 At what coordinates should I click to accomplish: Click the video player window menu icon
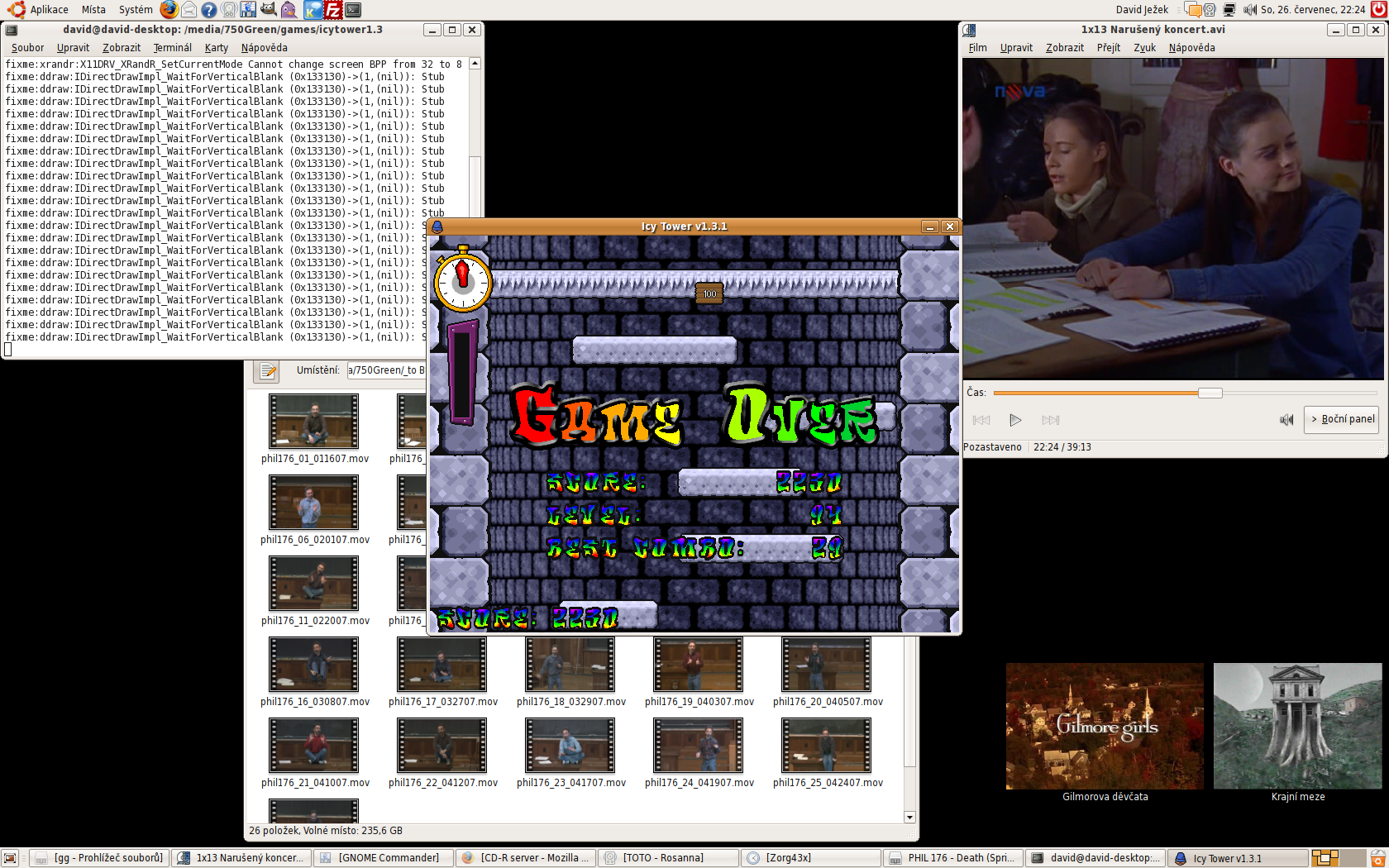[x=971, y=30]
